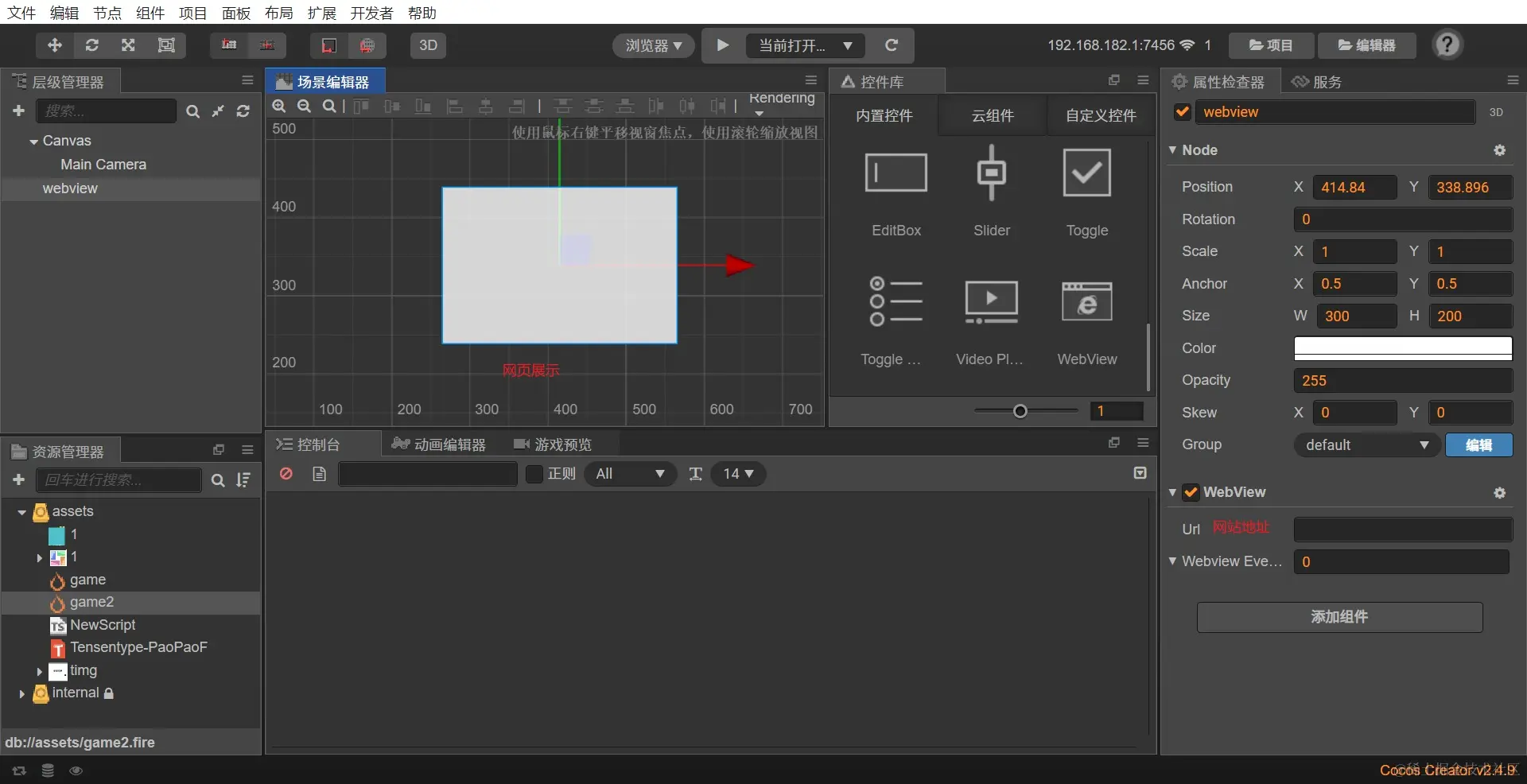Select the scale transform tool

coord(128,45)
